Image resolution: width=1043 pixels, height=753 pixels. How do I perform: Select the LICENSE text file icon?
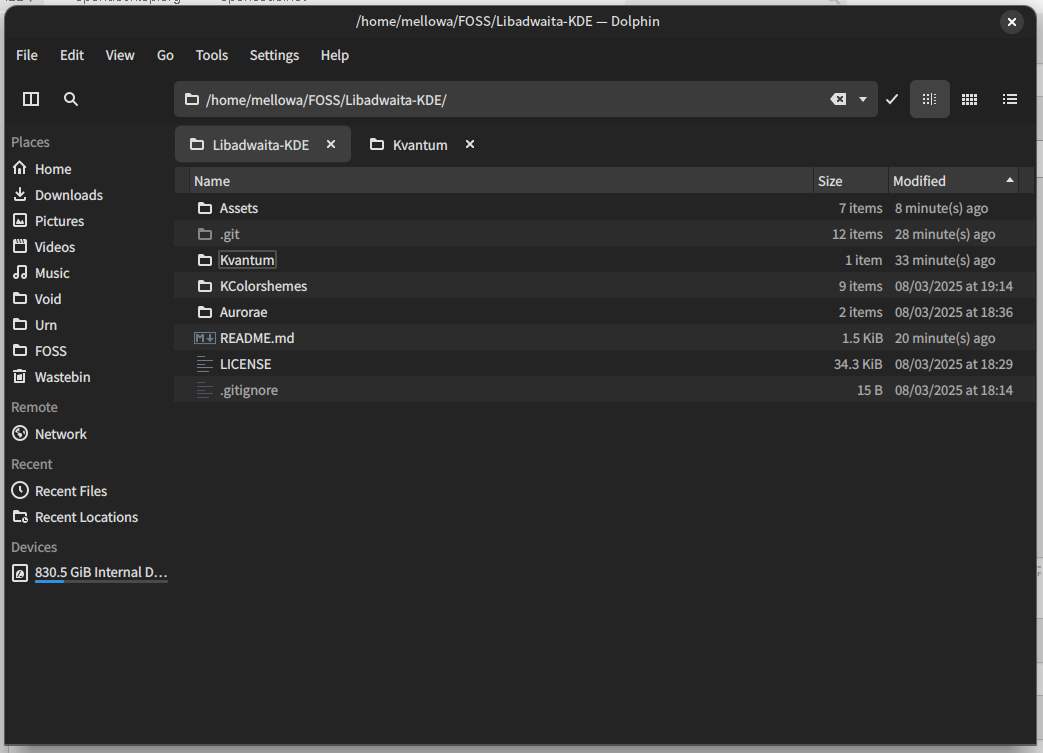tap(205, 364)
